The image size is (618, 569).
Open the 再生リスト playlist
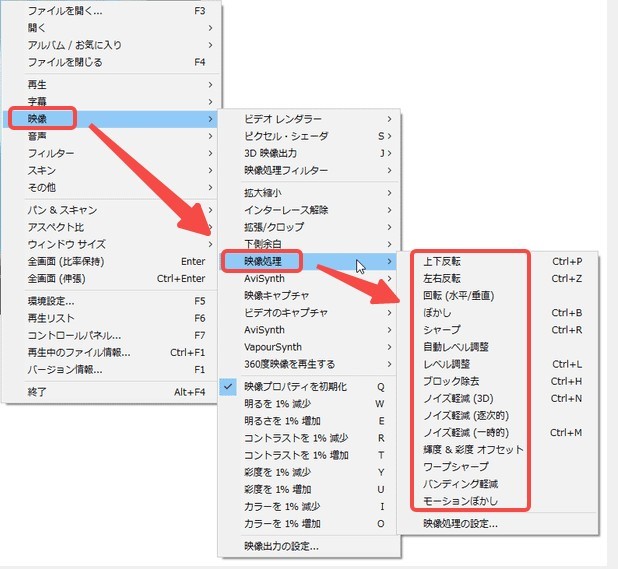tap(110, 318)
